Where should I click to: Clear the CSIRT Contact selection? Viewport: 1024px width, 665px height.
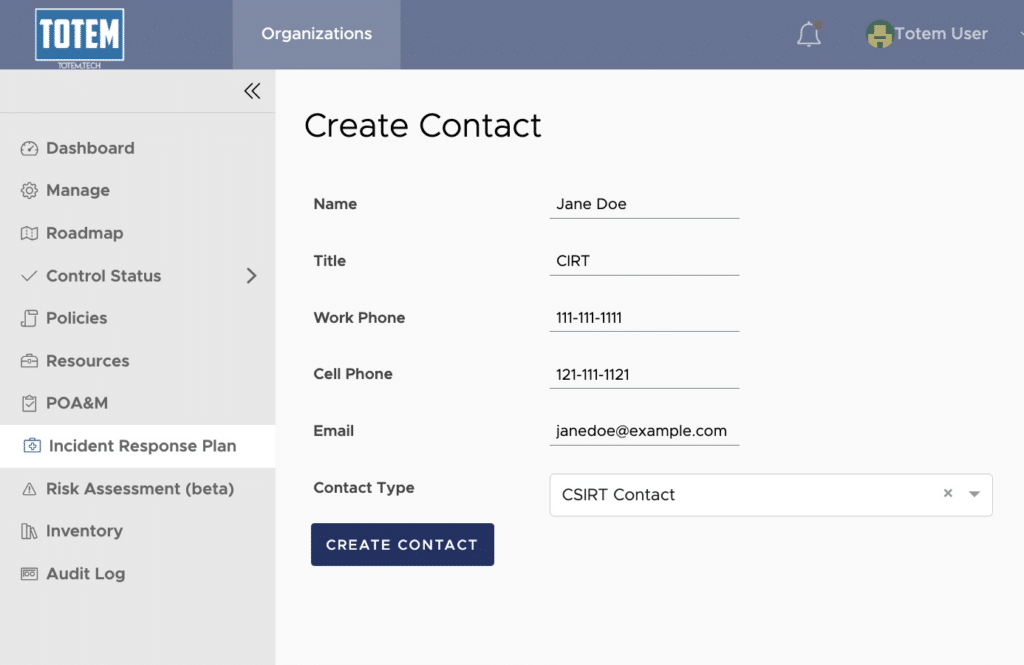[948, 493]
